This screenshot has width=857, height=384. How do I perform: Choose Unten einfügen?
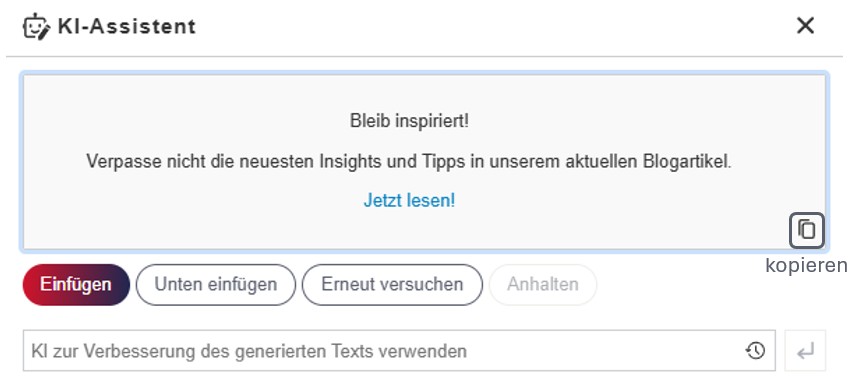coord(216,285)
